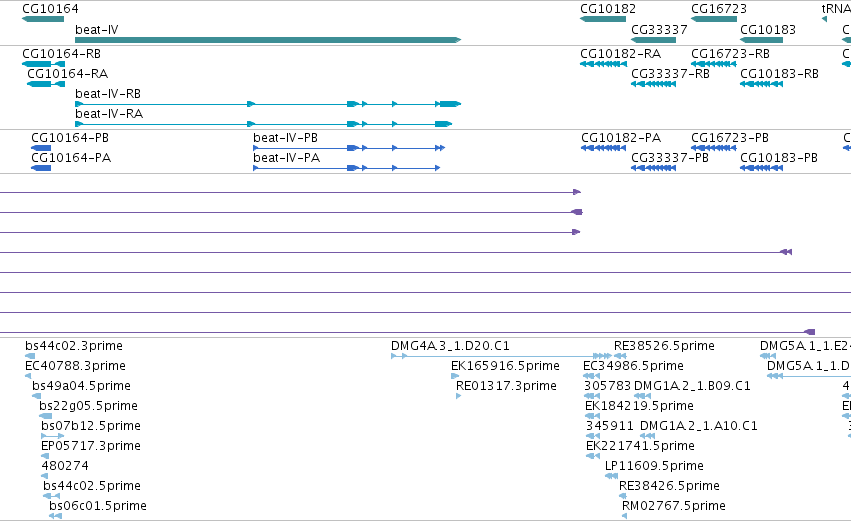Click the CG10183-RB transcript
The height and width of the screenshot is (521, 851).
(x=761, y=84)
